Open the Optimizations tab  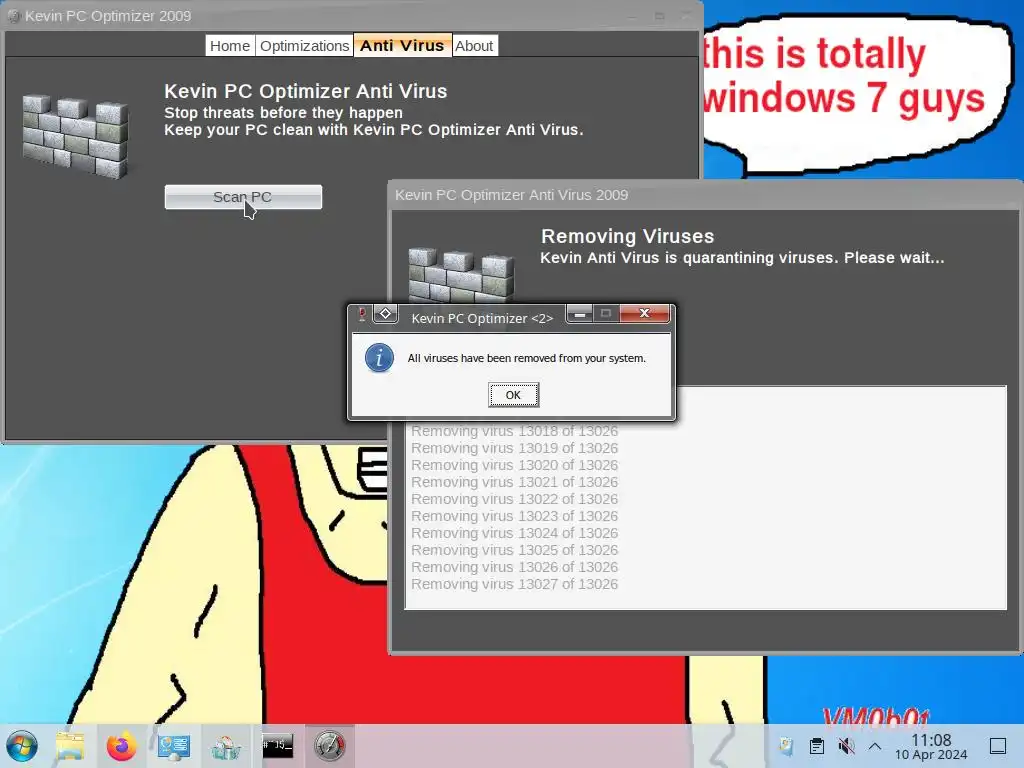pyautogui.click(x=304, y=46)
